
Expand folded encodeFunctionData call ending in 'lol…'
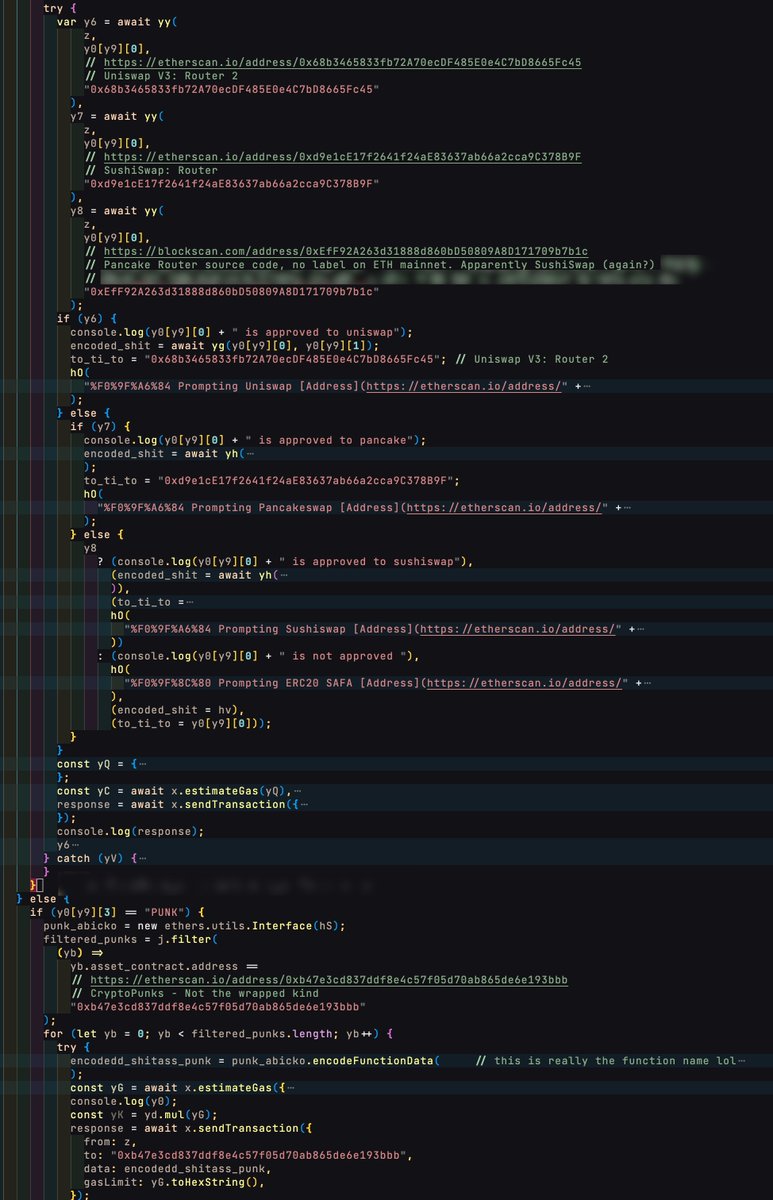[741, 1061]
